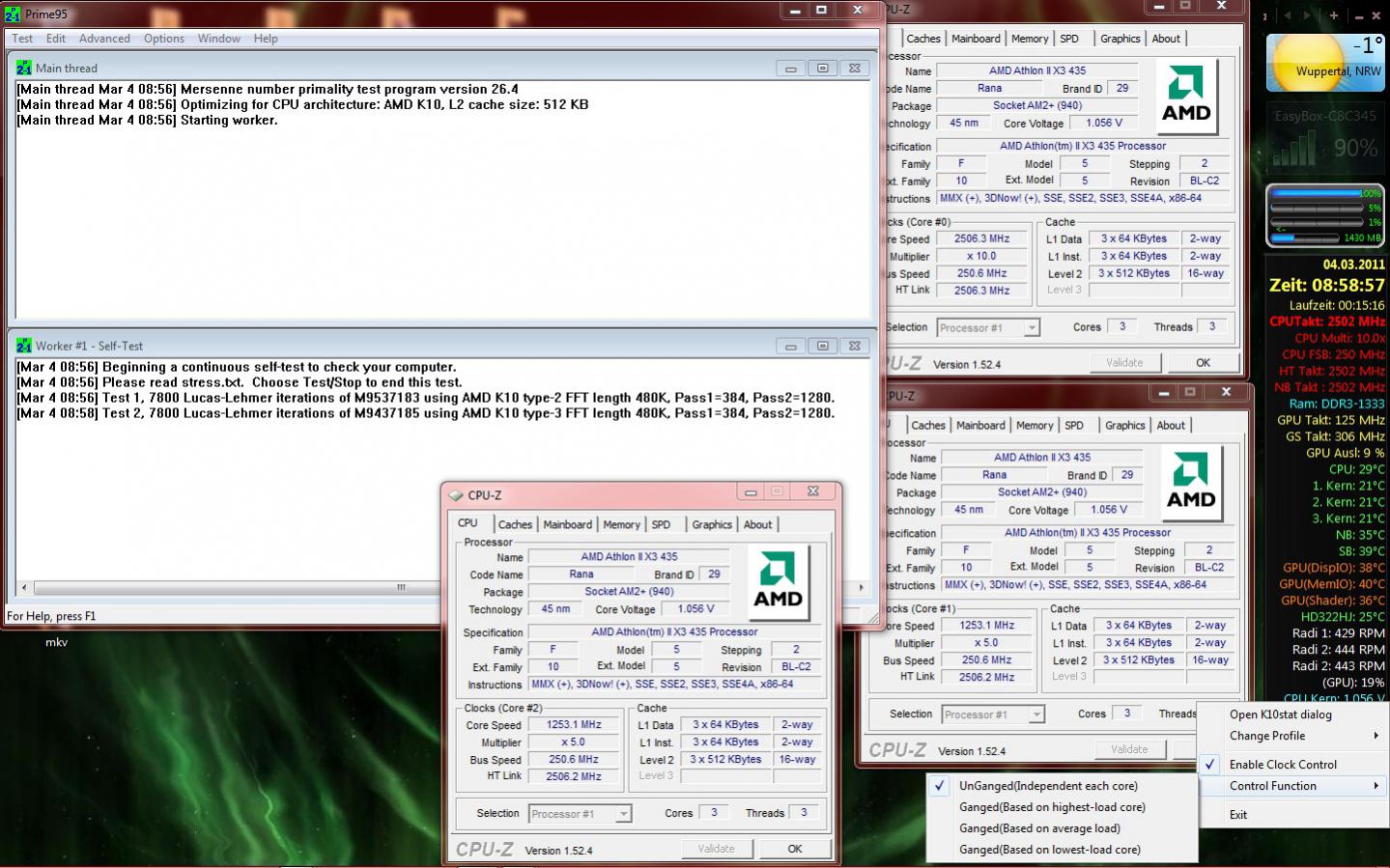This screenshot has width=1390, height=868.
Task: Switch to Caches tab in front CPU-Z
Action: click(515, 524)
